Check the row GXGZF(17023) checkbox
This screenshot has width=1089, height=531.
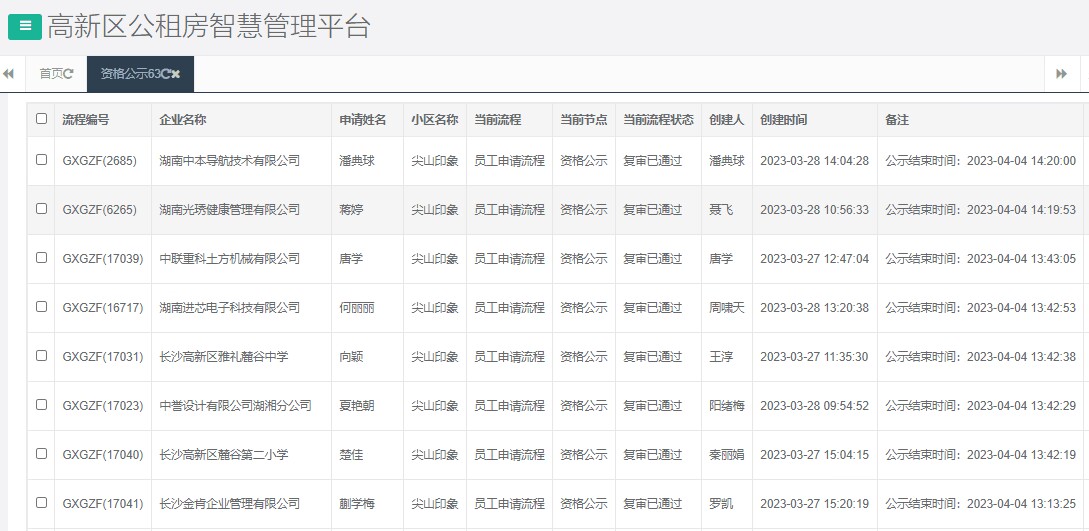(x=42, y=404)
